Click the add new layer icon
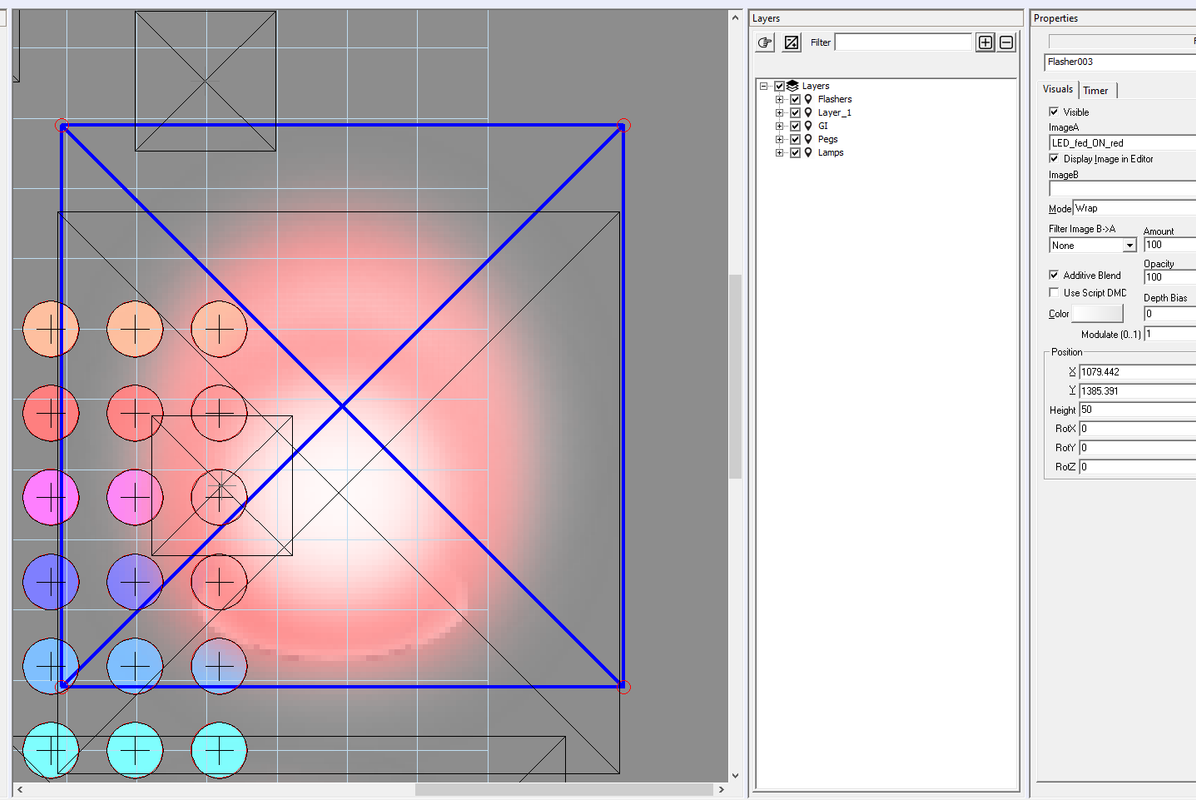The height and width of the screenshot is (800, 1196). click(792, 43)
